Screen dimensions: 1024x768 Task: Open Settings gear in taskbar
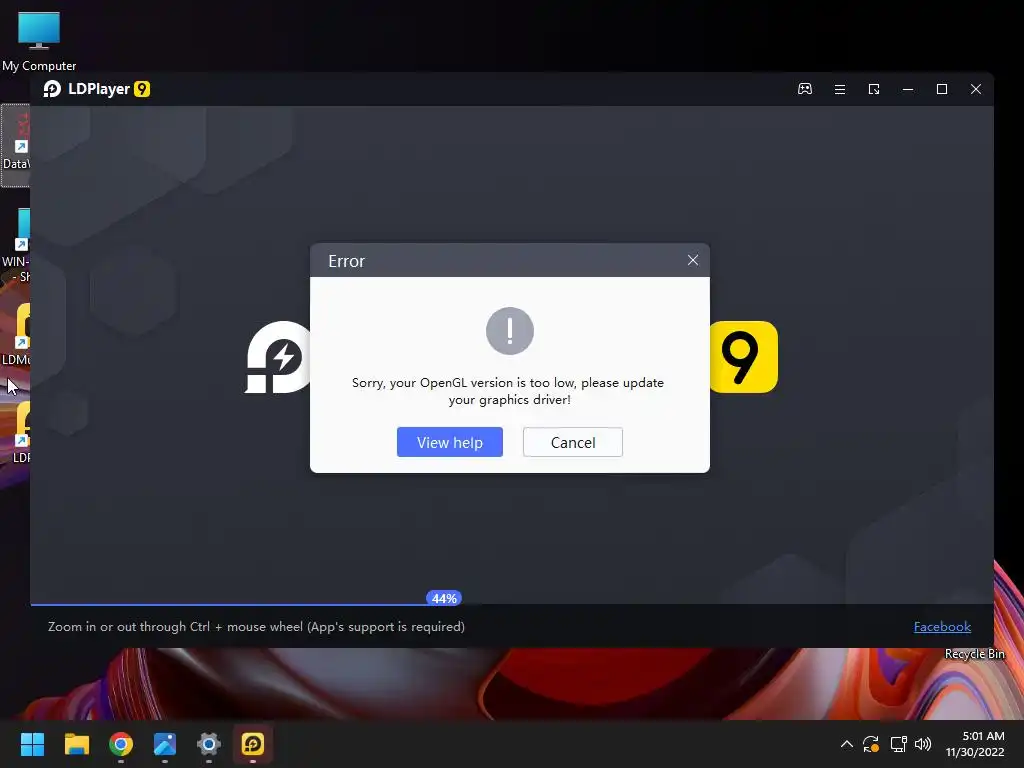(209, 744)
